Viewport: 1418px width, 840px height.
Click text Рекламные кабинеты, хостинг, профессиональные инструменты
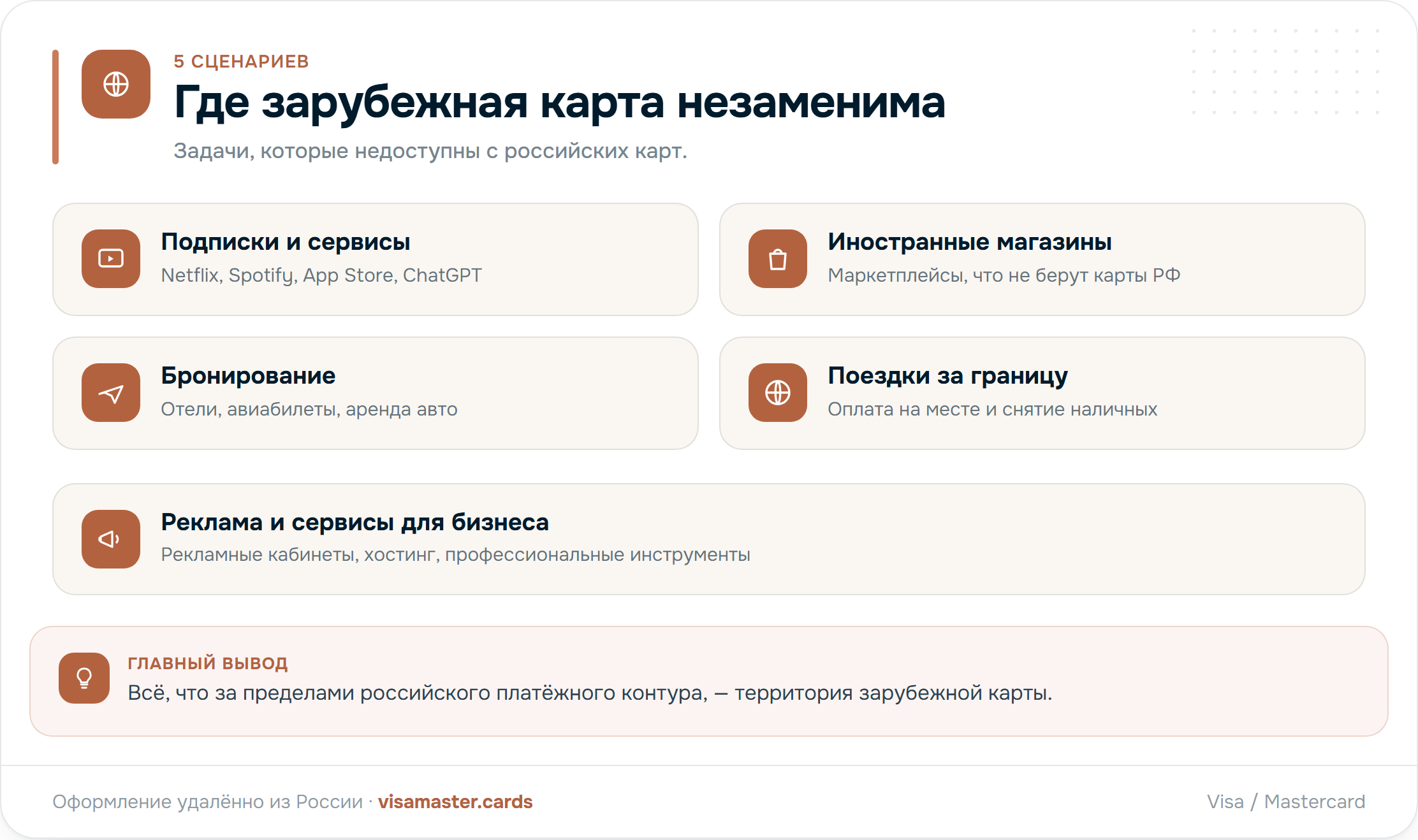coord(455,554)
